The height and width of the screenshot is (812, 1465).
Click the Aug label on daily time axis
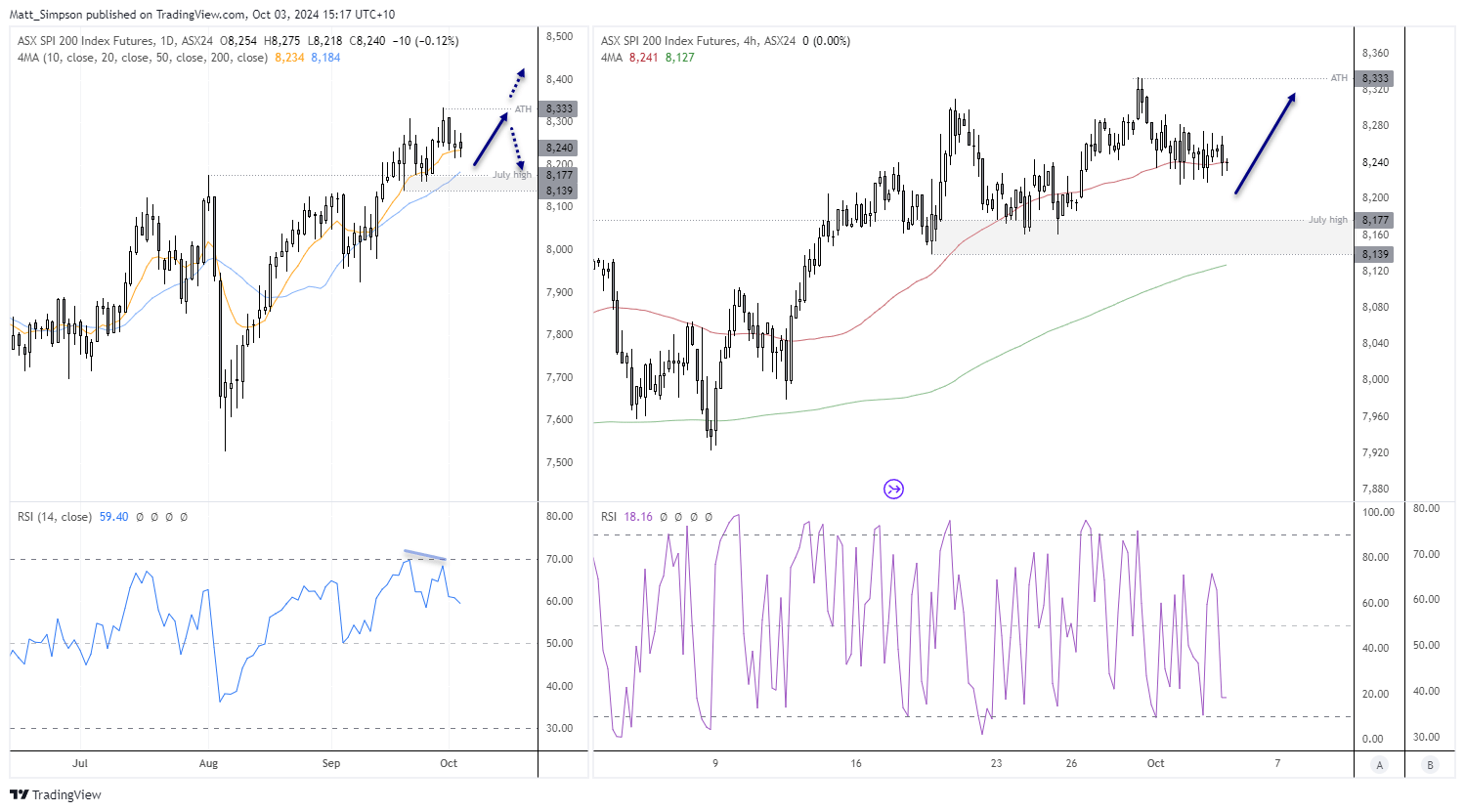coord(208,763)
